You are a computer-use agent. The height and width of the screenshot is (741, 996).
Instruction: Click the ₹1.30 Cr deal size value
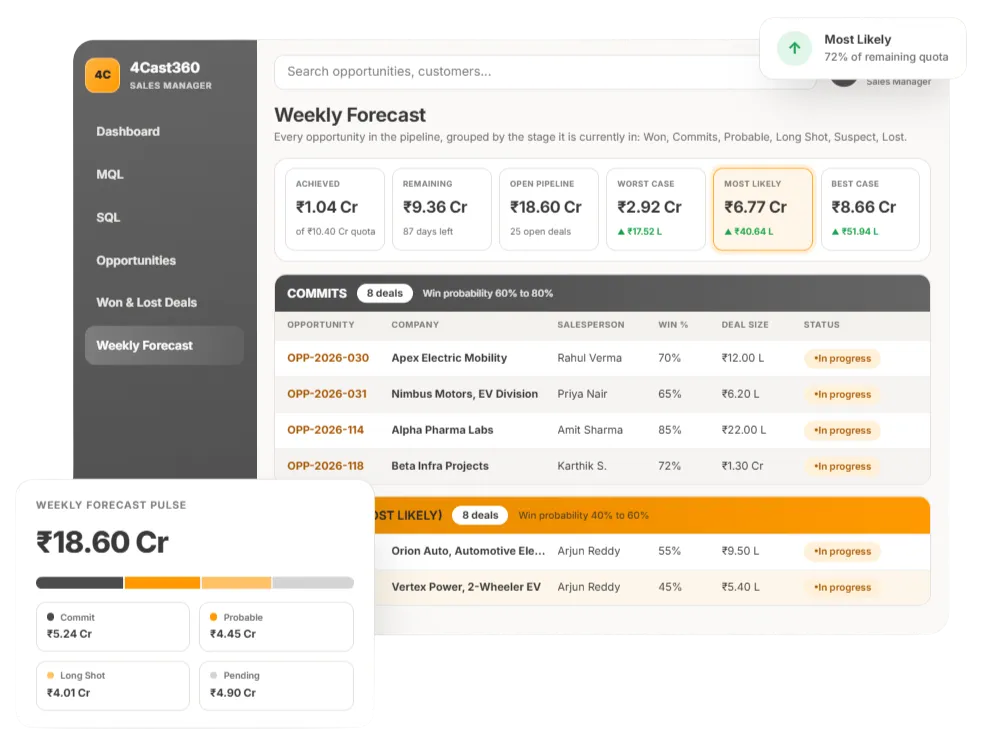click(742, 466)
